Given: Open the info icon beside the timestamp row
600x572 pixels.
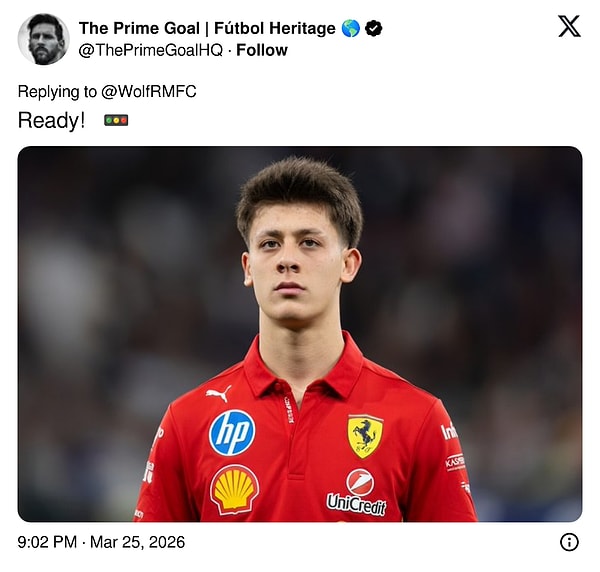Looking at the screenshot, I should tap(569, 542).
